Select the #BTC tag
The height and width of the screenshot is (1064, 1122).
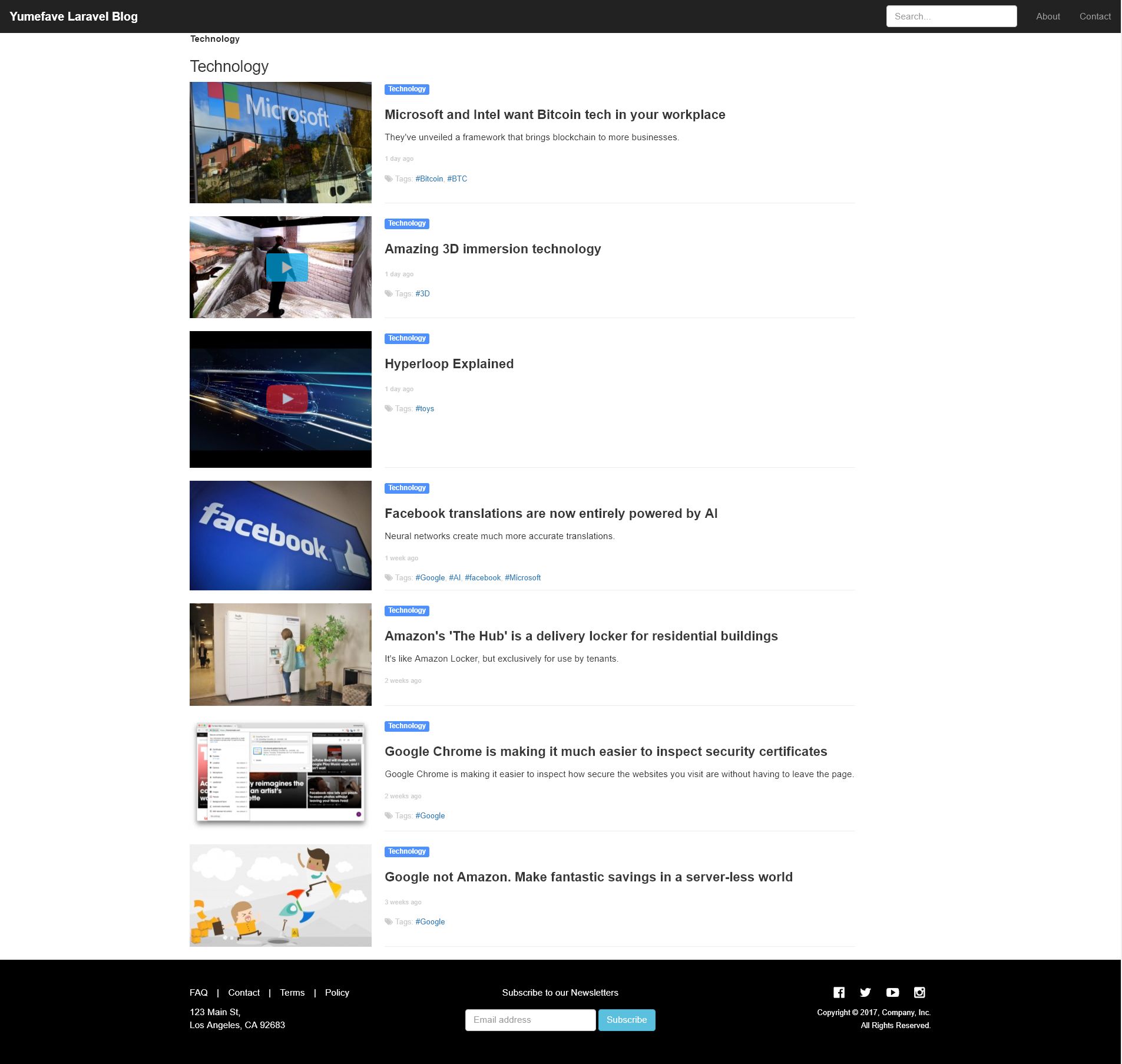point(457,179)
